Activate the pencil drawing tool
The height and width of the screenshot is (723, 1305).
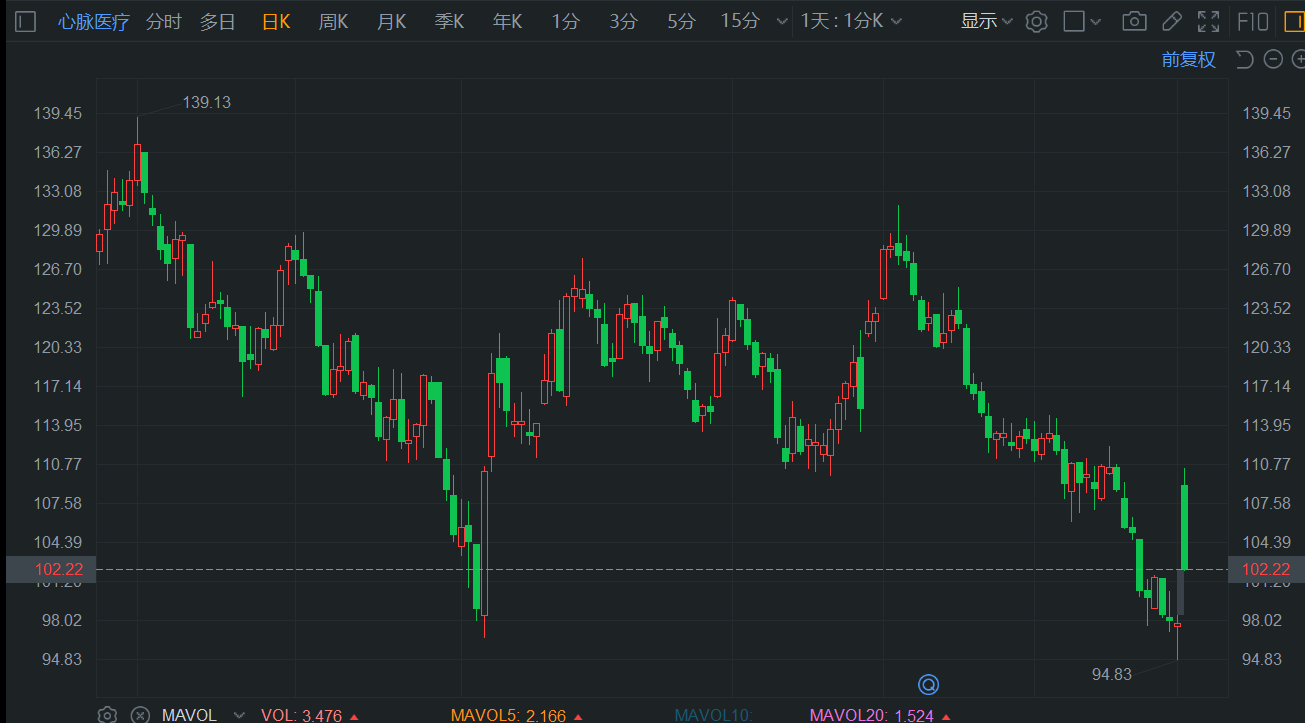(1172, 21)
